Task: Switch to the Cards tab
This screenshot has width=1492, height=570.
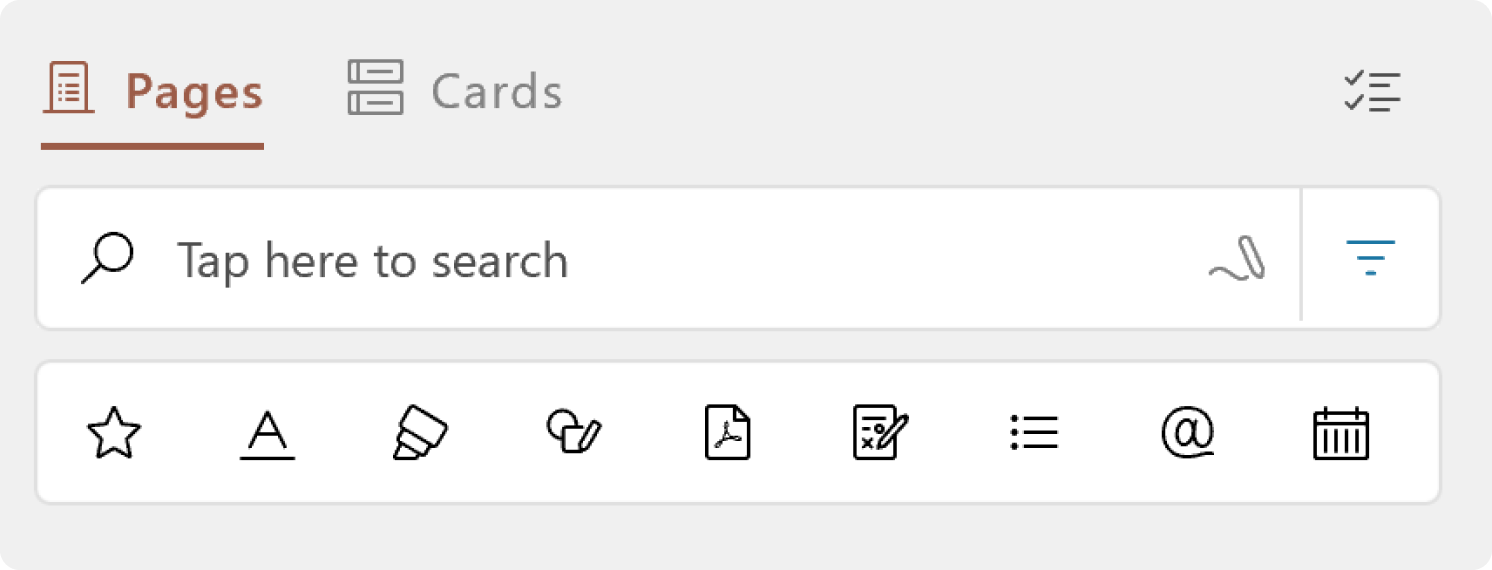Action: coord(496,93)
